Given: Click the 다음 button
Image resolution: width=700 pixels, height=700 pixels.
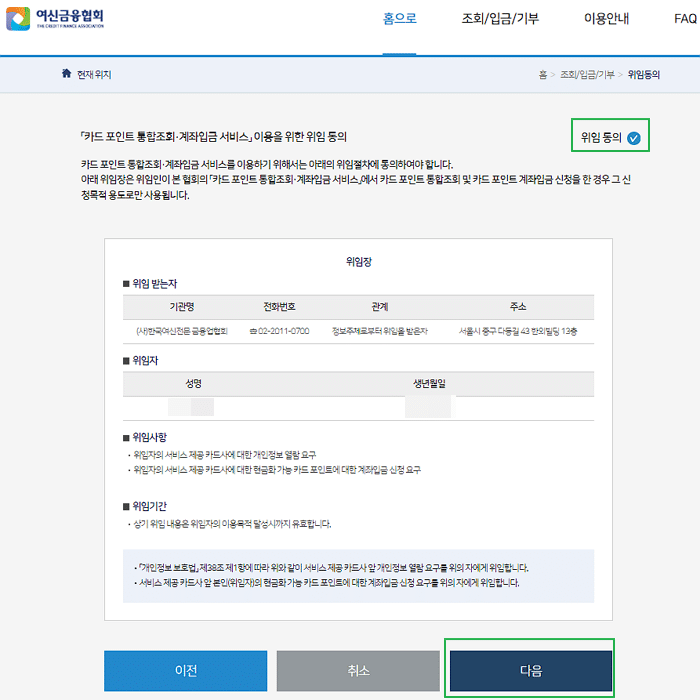Looking at the screenshot, I should 531,671.
